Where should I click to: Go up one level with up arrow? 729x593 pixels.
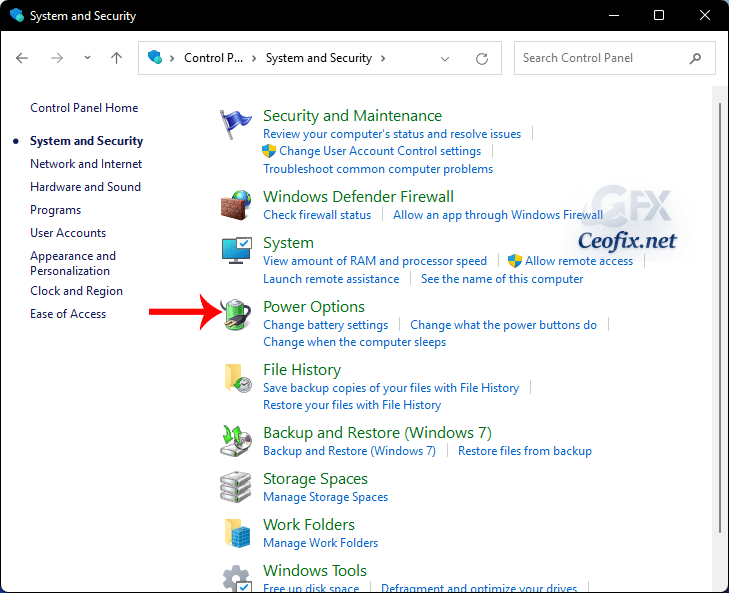pyautogui.click(x=116, y=58)
